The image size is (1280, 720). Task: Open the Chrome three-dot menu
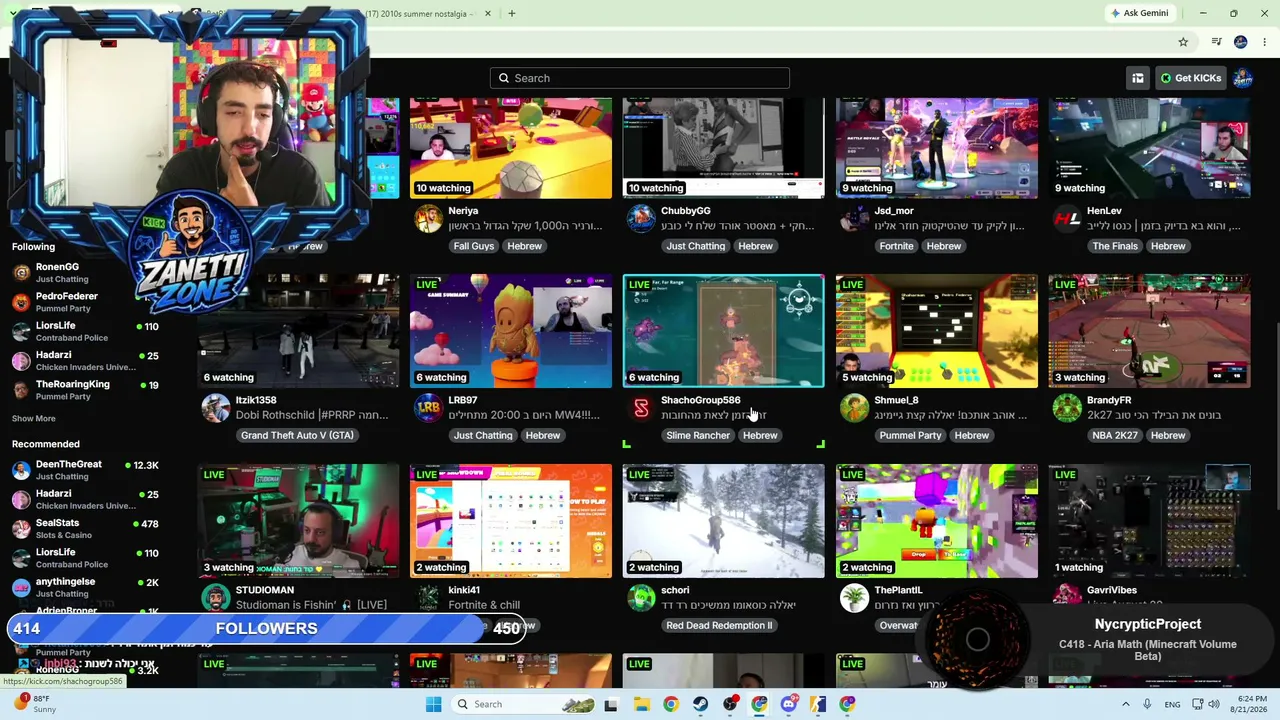[1265, 42]
